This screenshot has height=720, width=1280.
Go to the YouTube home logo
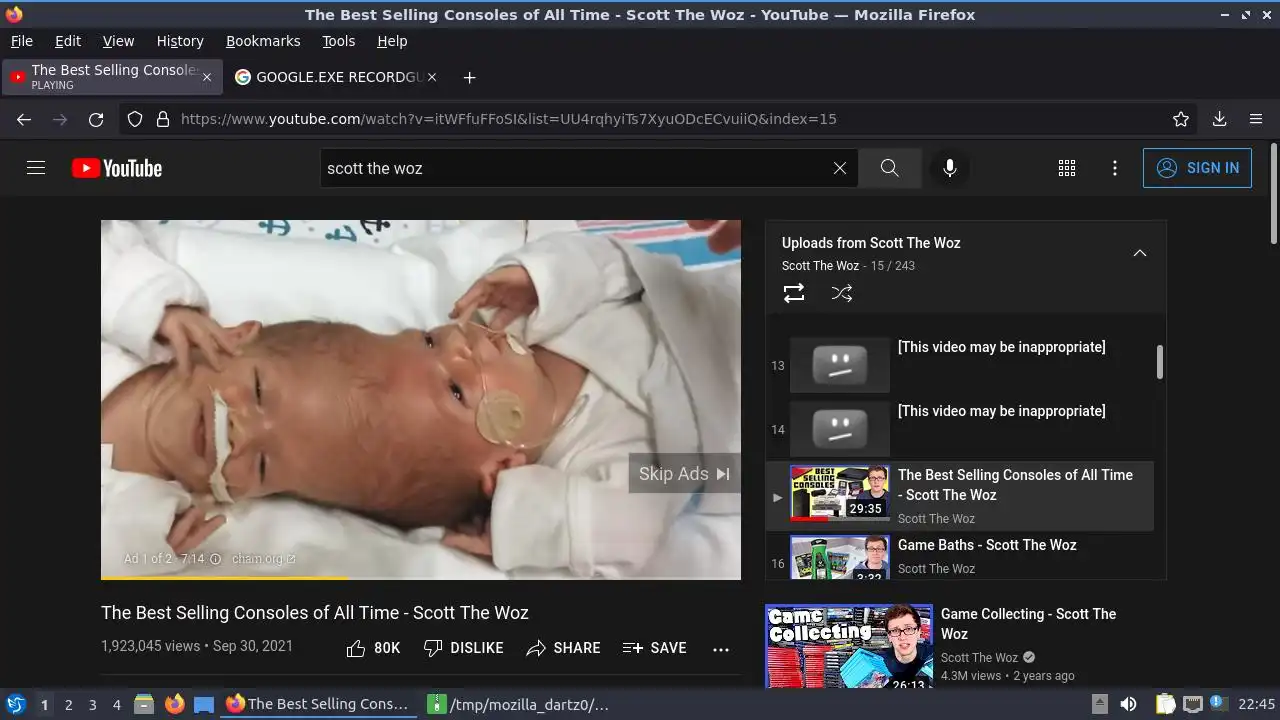click(117, 168)
